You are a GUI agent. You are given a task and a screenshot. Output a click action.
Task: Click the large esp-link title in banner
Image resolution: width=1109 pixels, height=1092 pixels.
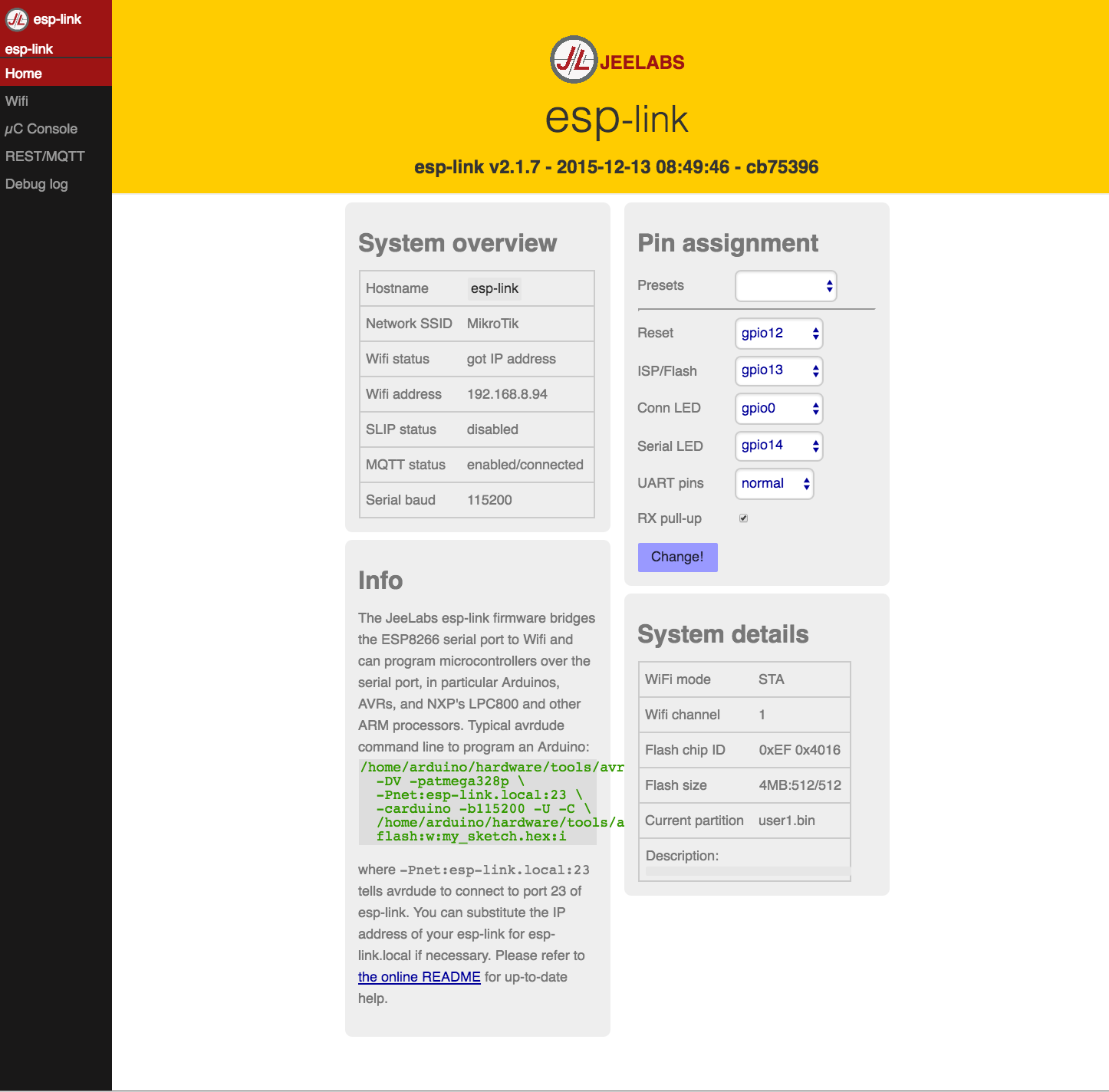coord(617,119)
